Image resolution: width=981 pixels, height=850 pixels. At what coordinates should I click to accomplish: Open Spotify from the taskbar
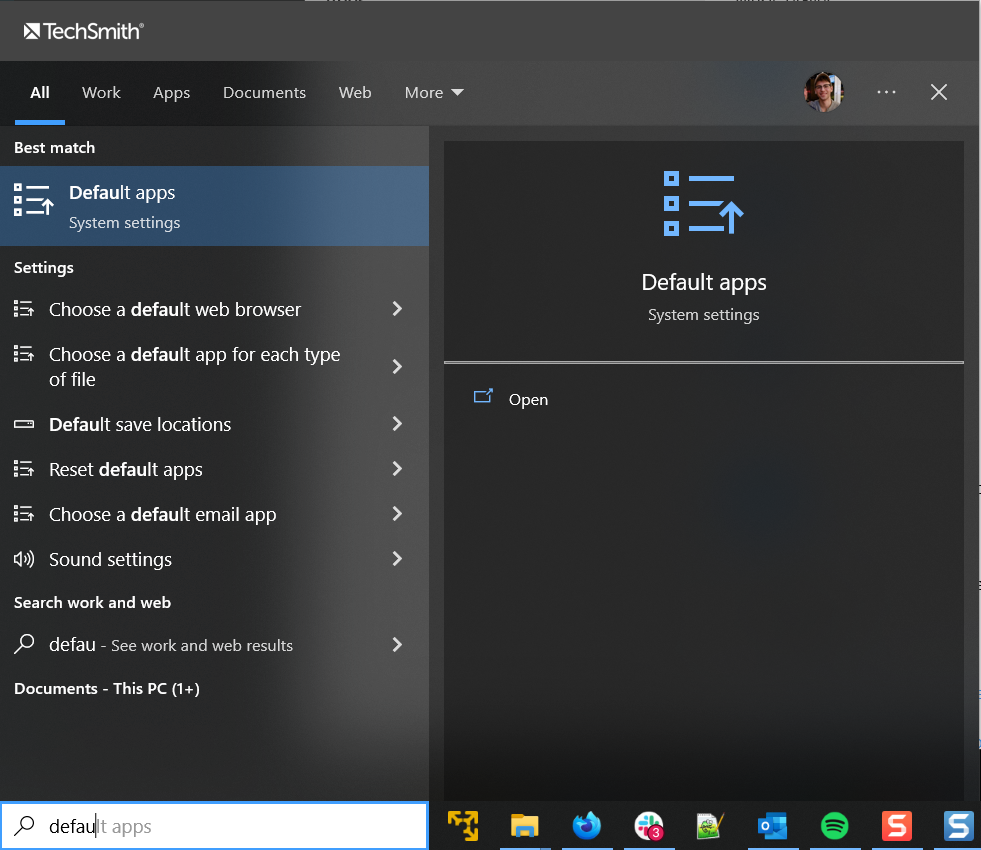pos(834,826)
